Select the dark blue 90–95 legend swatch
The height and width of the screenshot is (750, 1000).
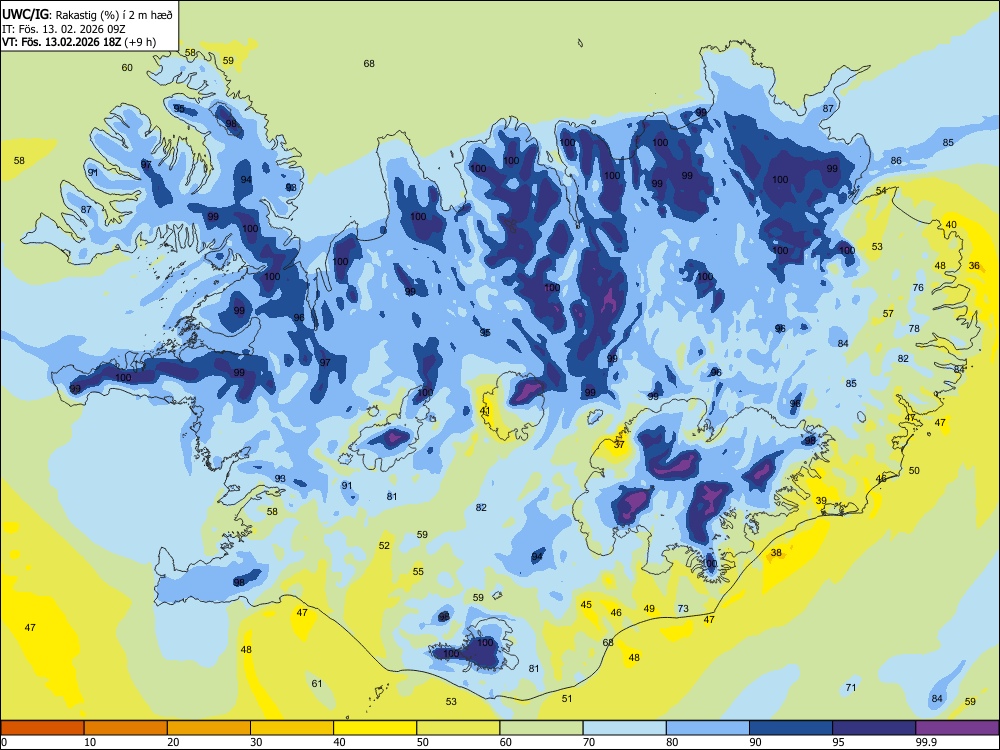(791, 728)
